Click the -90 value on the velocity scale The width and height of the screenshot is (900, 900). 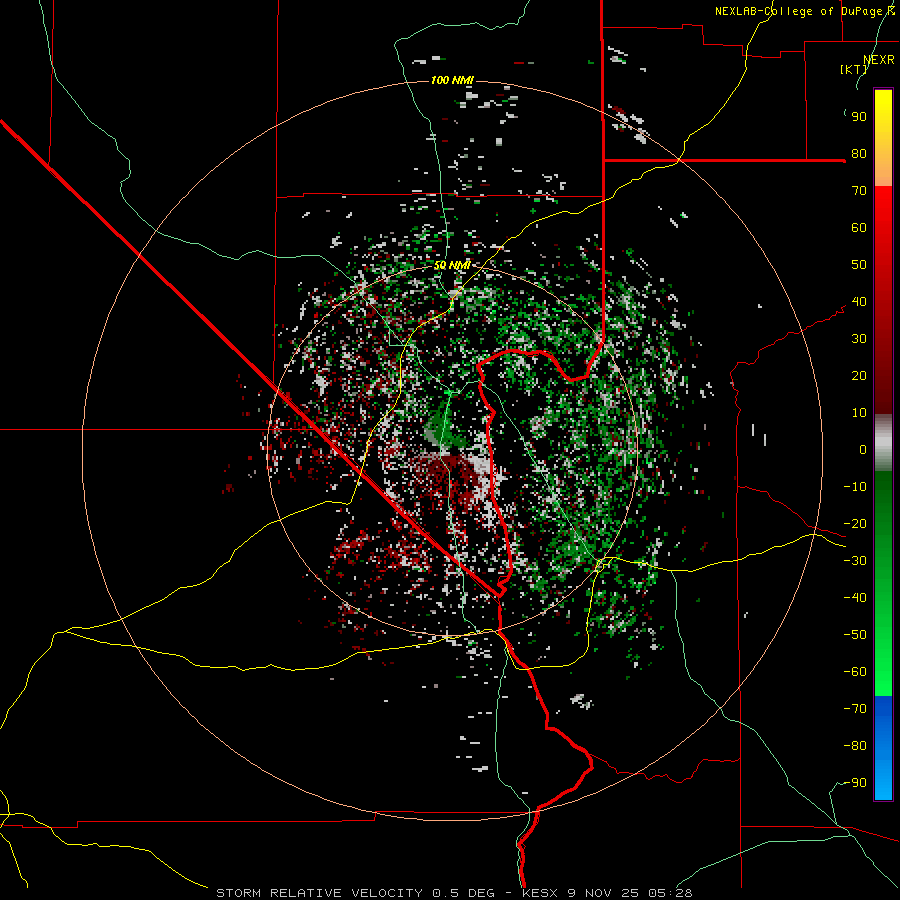tap(855, 783)
